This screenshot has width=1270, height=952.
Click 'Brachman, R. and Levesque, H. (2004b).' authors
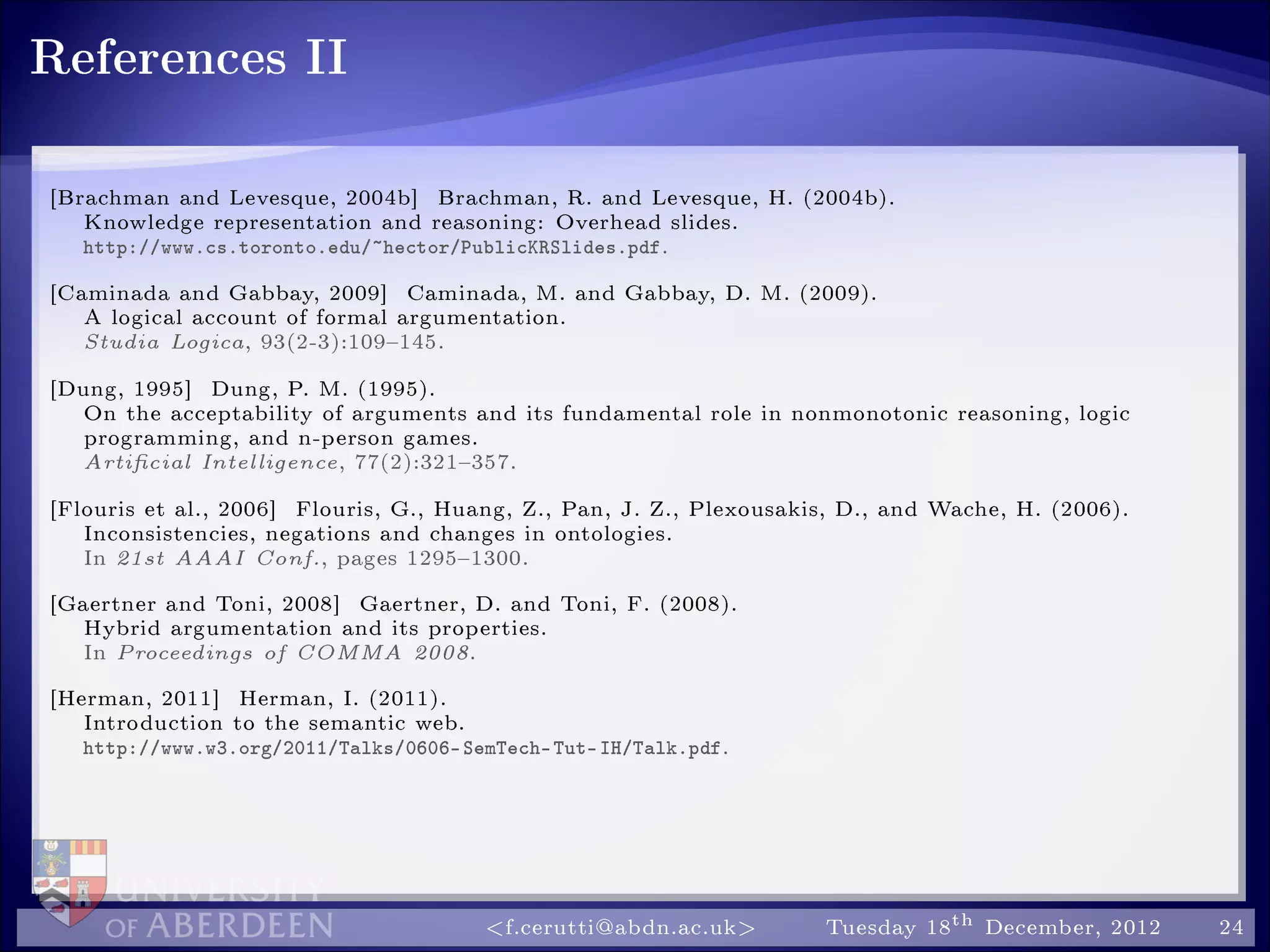point(667,198)
